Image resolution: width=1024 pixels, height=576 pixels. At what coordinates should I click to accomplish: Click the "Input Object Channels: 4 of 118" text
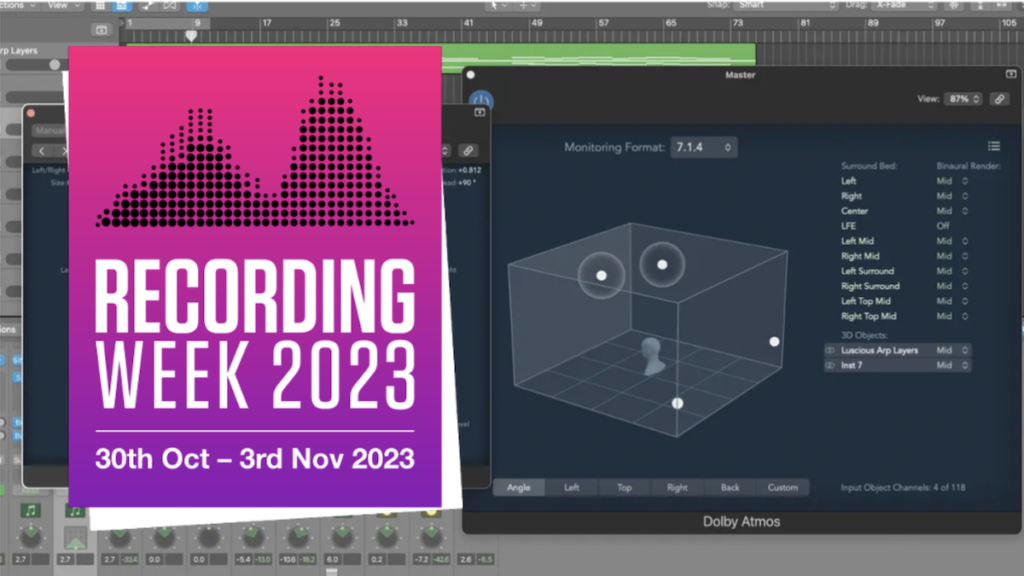point(903,488)
